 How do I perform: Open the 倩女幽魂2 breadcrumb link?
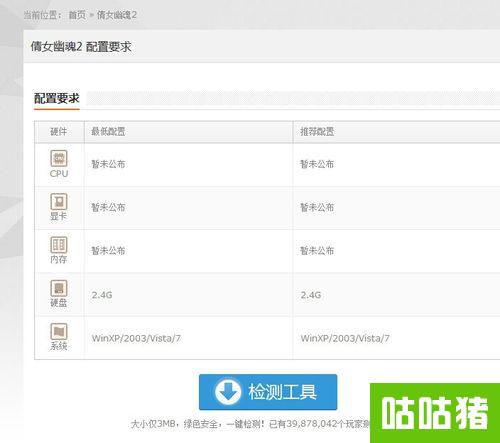pos(117,15)
